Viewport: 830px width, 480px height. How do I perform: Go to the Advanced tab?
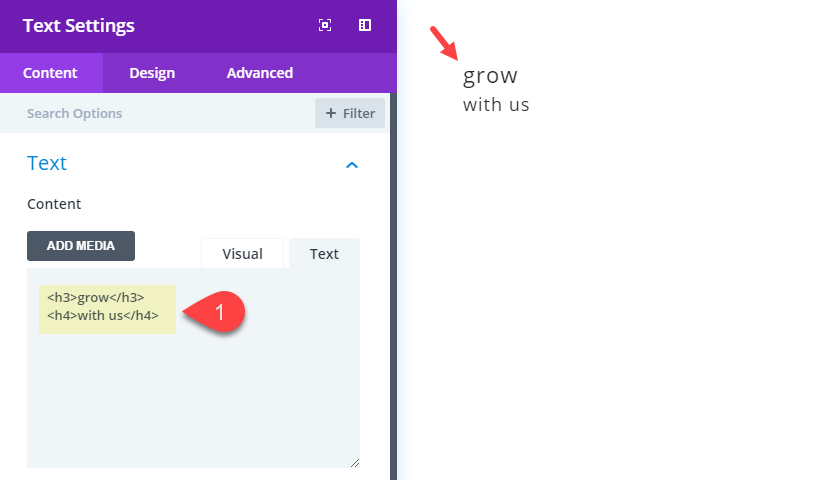(x=259, y=73)
